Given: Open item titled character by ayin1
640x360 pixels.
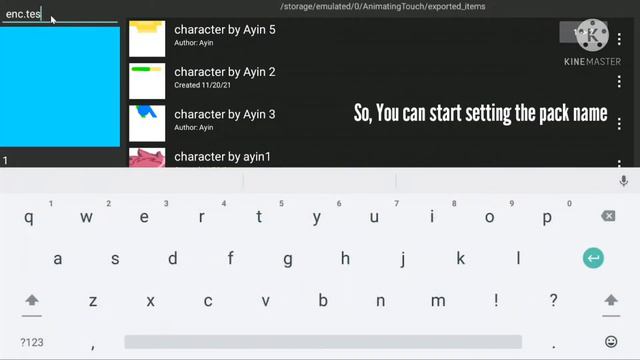Looking at the screenshot, I should coord(222,157).
